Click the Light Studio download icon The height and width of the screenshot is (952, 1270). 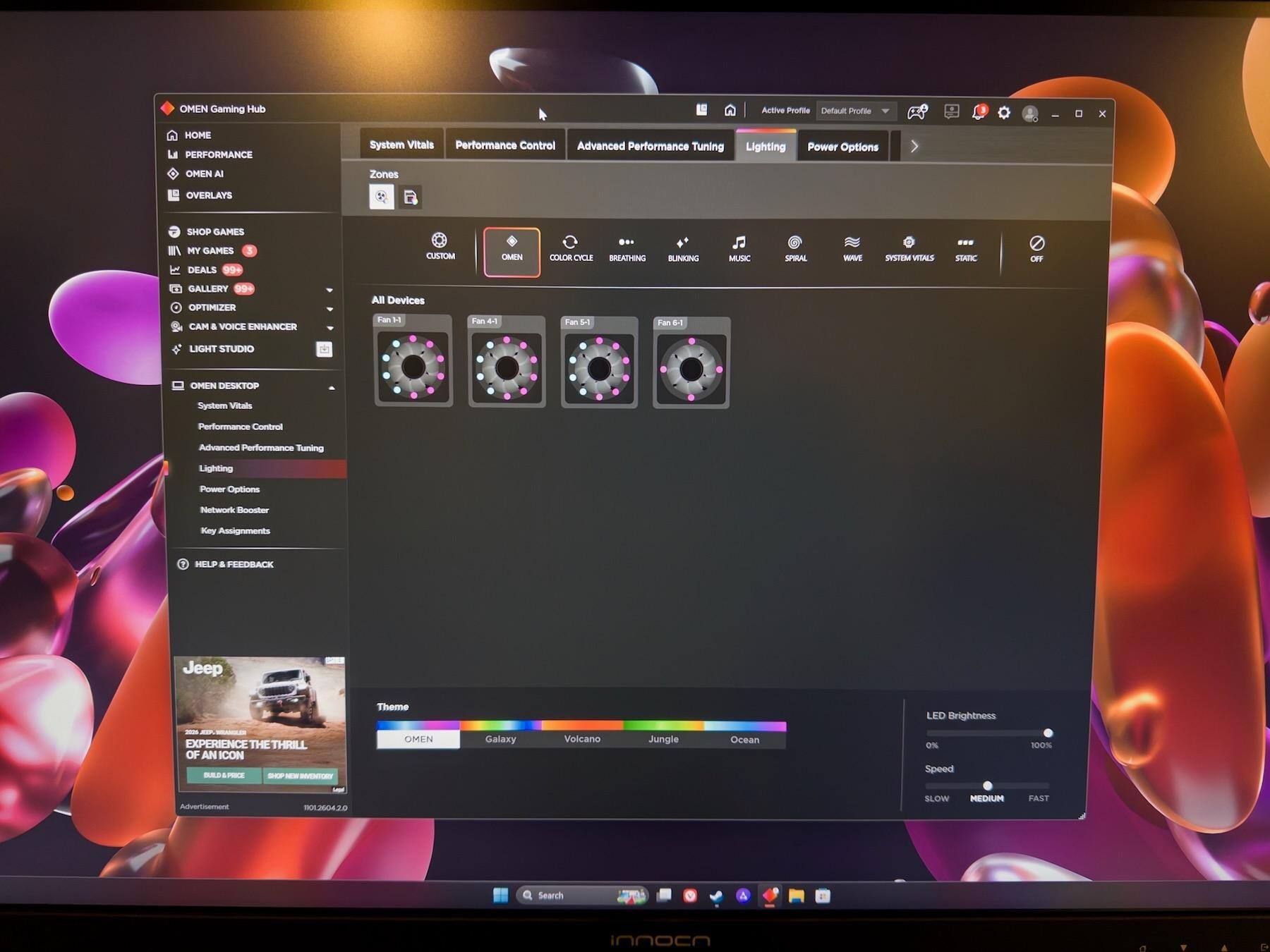(324, 349)
